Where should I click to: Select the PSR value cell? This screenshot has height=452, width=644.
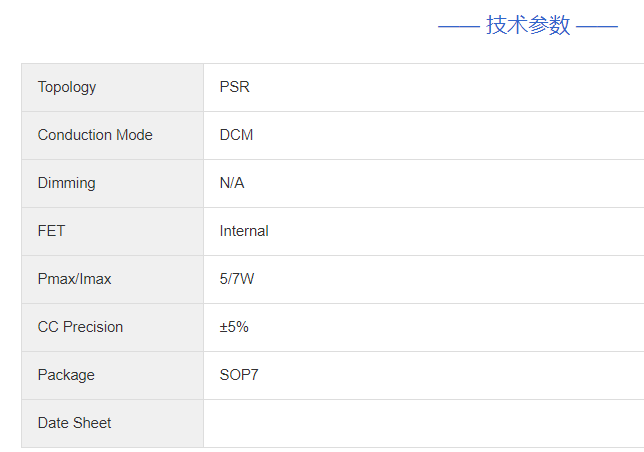(235, 87)
